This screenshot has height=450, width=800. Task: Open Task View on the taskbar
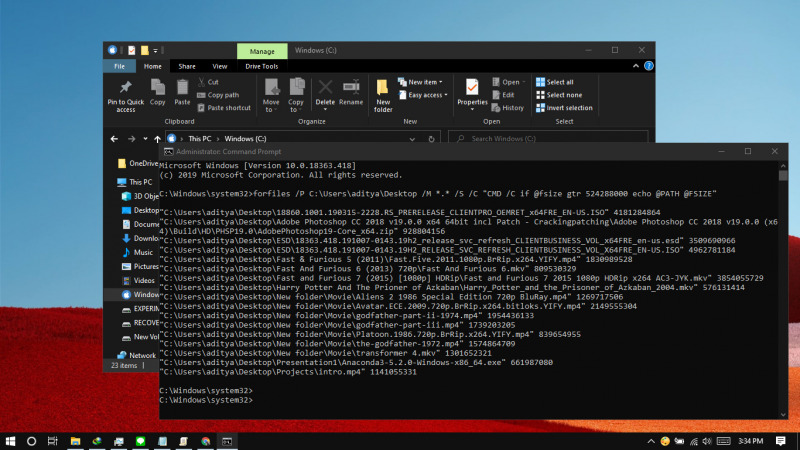click(x=53, y=441)
